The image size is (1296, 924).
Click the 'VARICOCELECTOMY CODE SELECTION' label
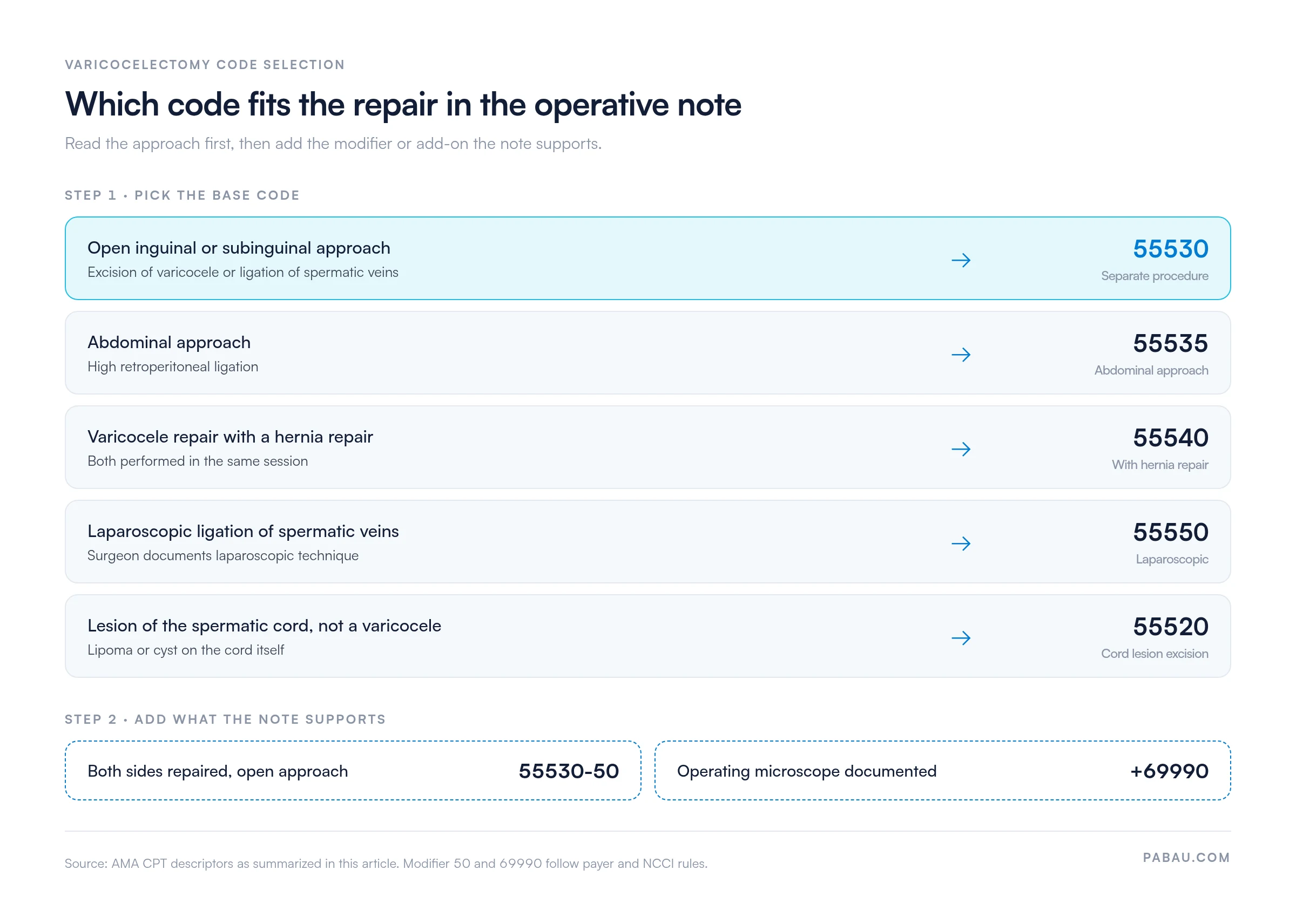pos(205,65)
